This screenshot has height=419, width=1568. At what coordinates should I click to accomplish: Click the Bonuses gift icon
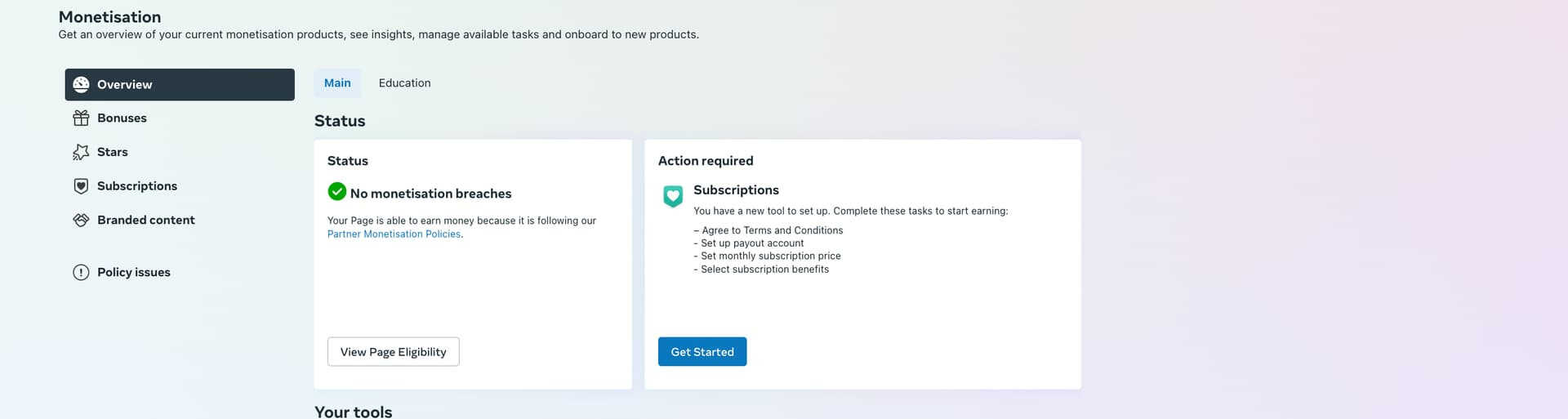coord(81,118)
